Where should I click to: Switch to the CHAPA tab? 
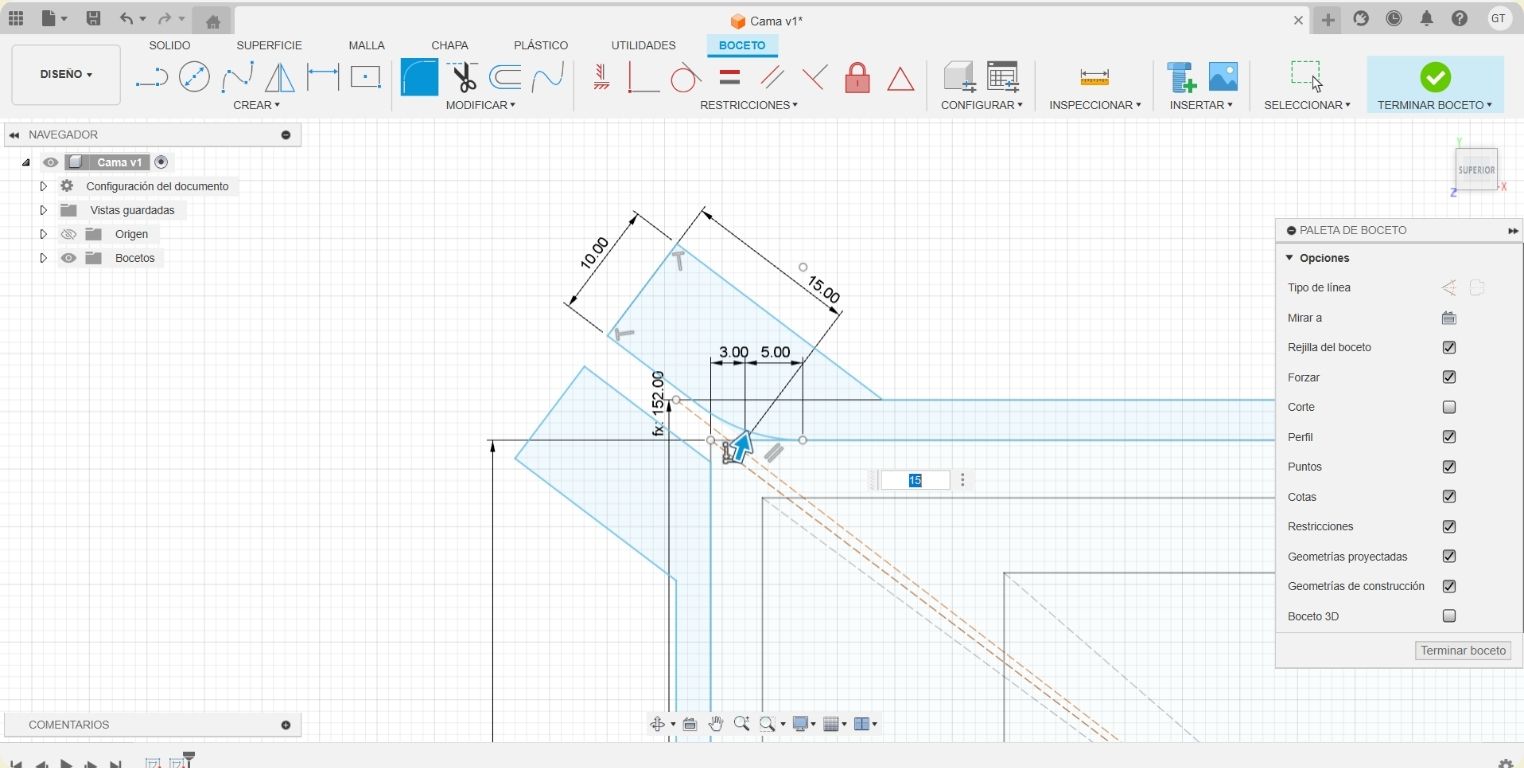click(x=450, y=45)
